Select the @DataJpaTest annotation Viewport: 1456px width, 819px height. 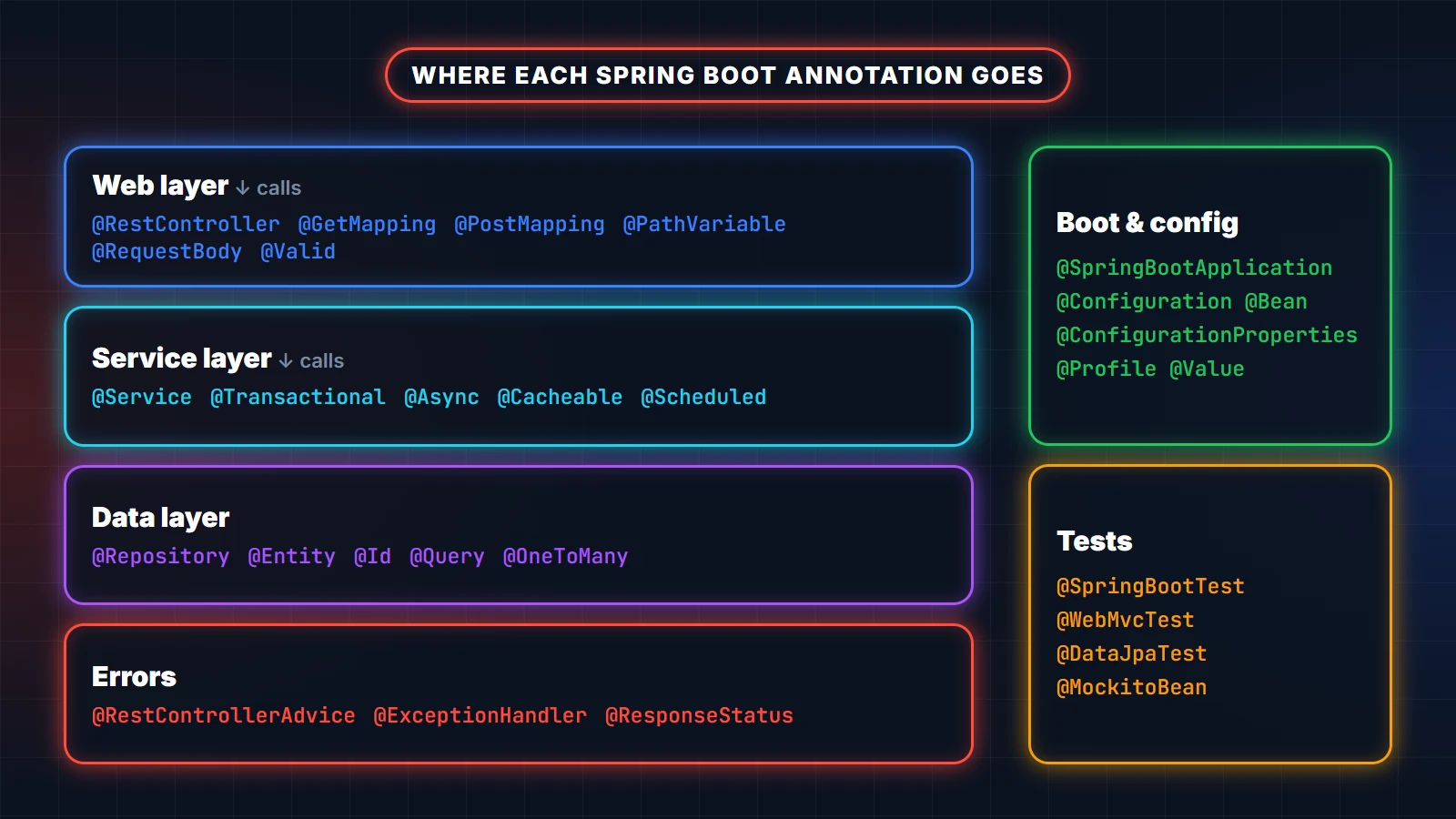[x=1131, y=653]
